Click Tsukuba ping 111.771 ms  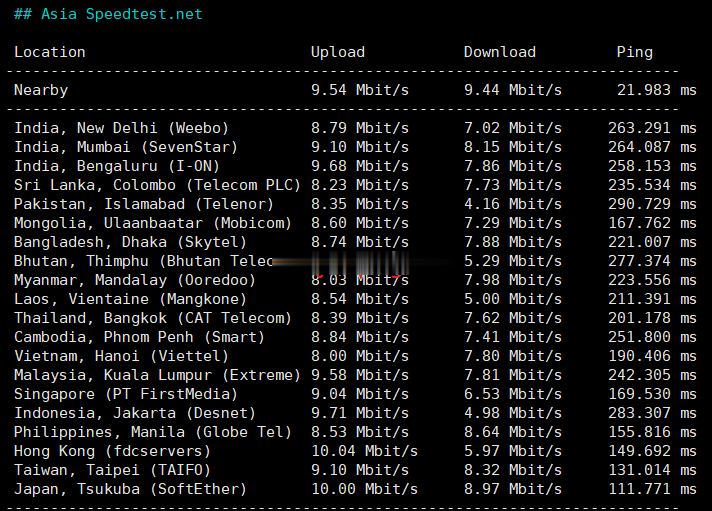652,490
